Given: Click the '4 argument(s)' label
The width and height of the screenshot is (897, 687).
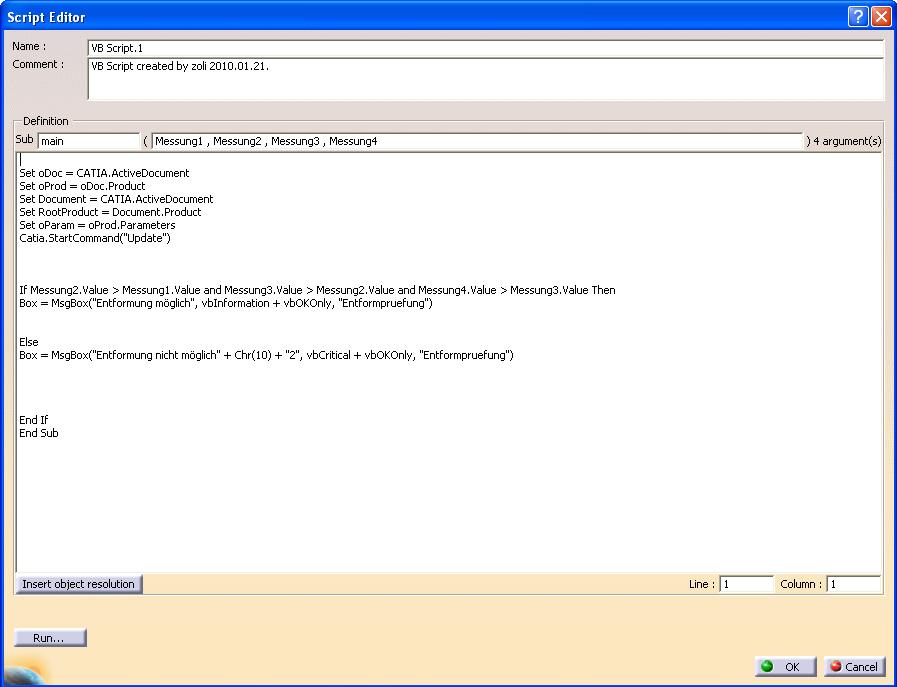Looking at the screenshot, I should tap(847, 141).
